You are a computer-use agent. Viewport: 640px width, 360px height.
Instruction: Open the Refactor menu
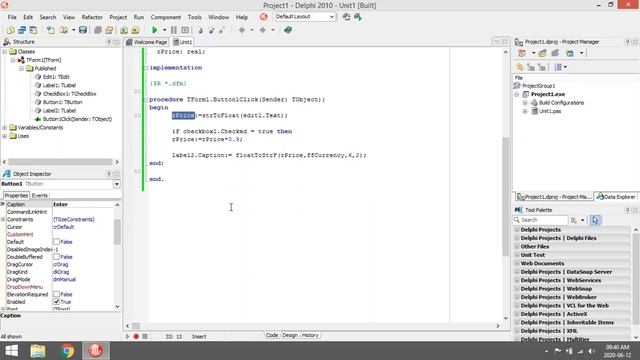coord(92,17)
